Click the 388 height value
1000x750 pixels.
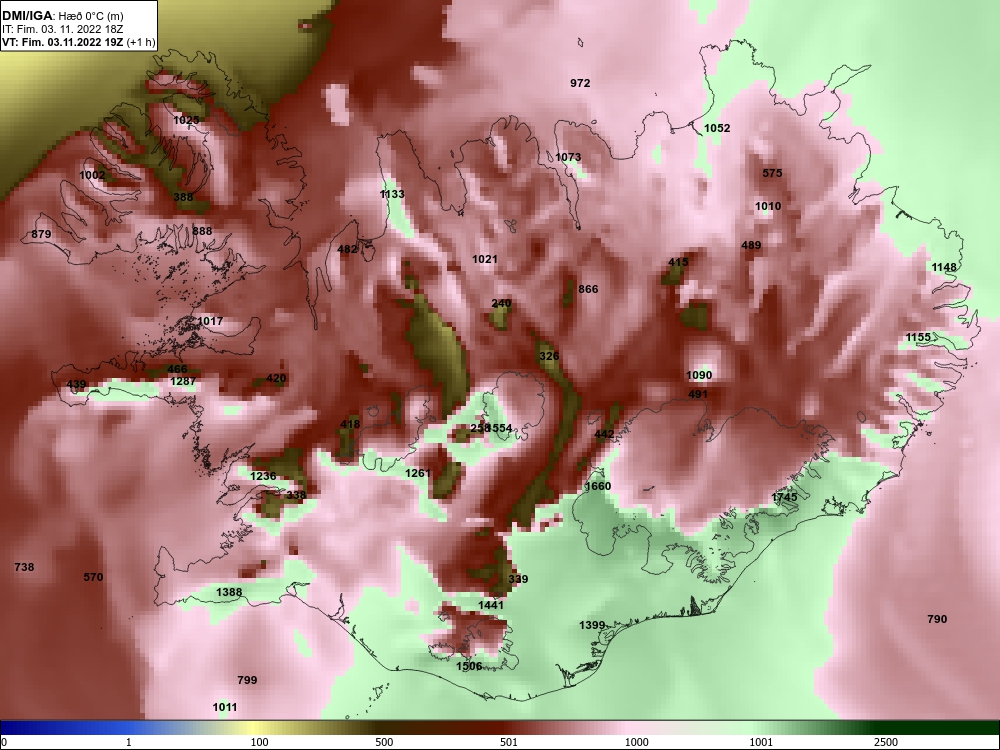point(183,197)
